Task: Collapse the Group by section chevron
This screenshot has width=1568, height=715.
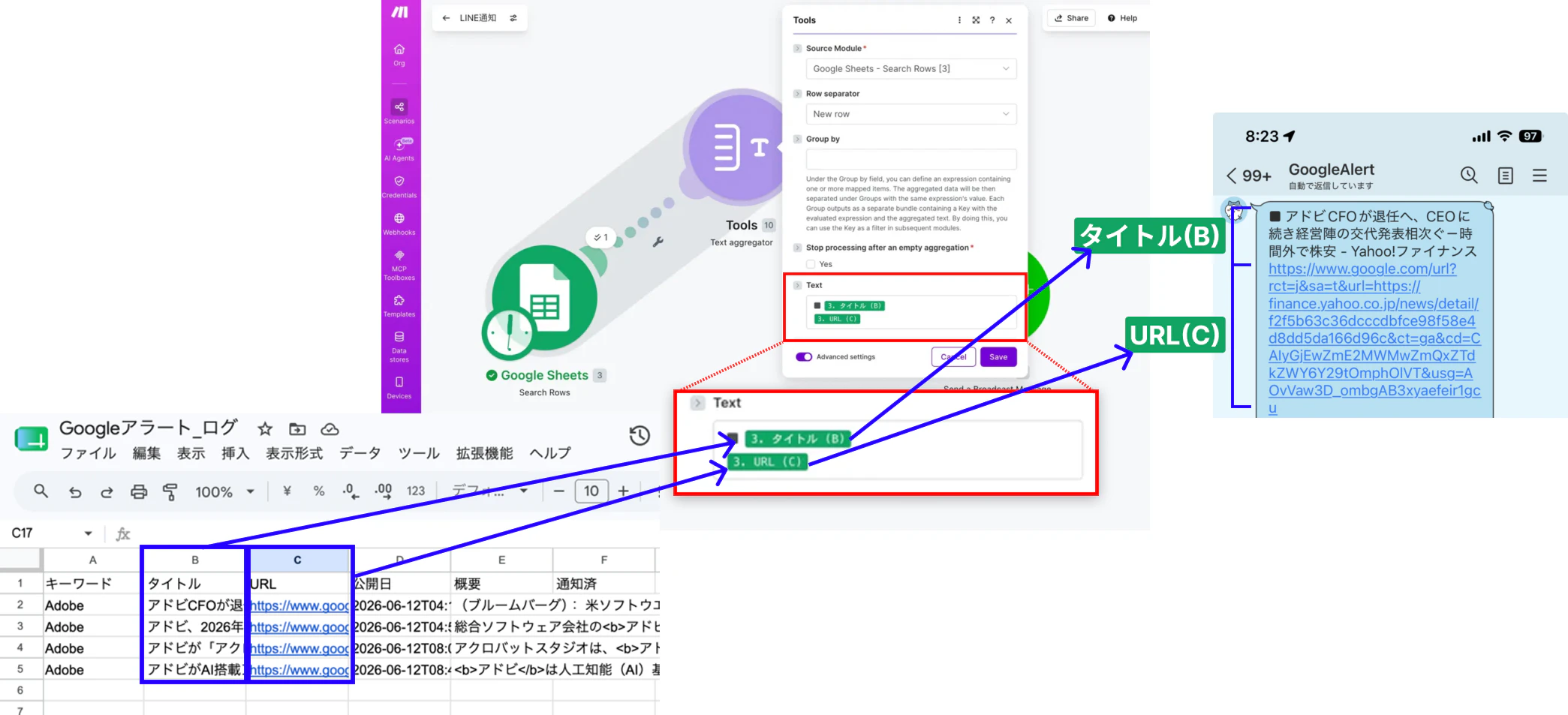Action: [798, 139]
